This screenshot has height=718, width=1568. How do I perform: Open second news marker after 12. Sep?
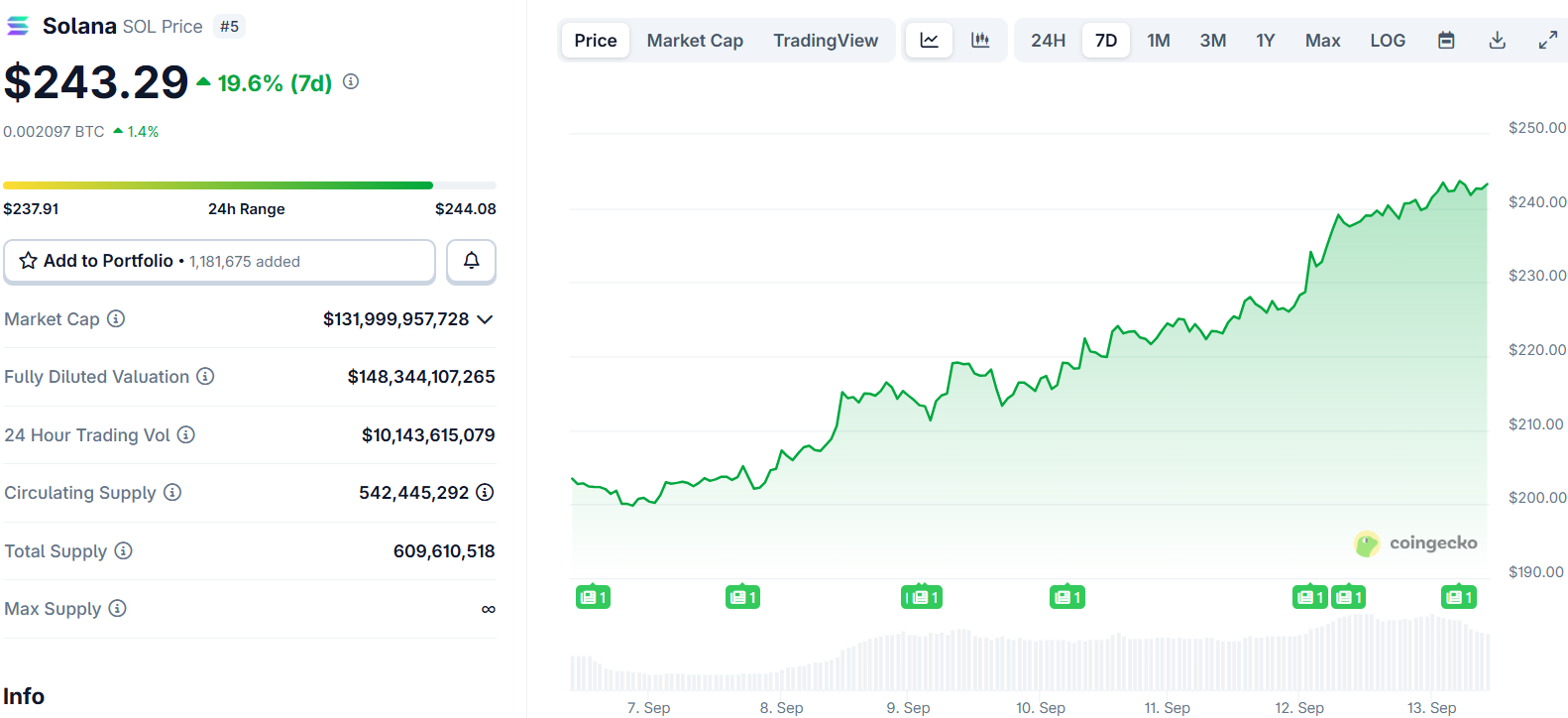1348,597
